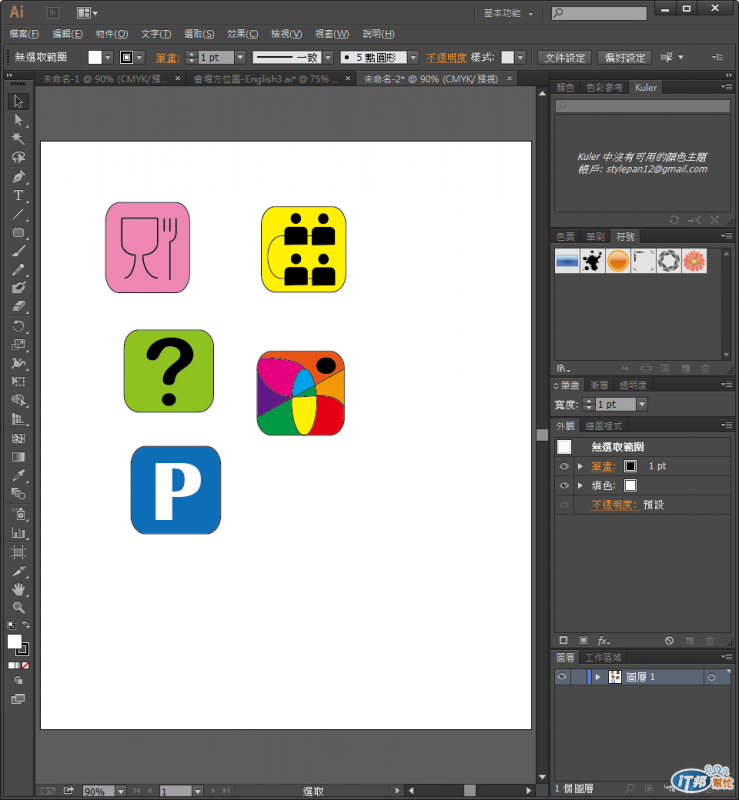Expand the 筆畫 appearance attribute
Viewport: 739px width, 800px height.
click(x=580, y=466)
